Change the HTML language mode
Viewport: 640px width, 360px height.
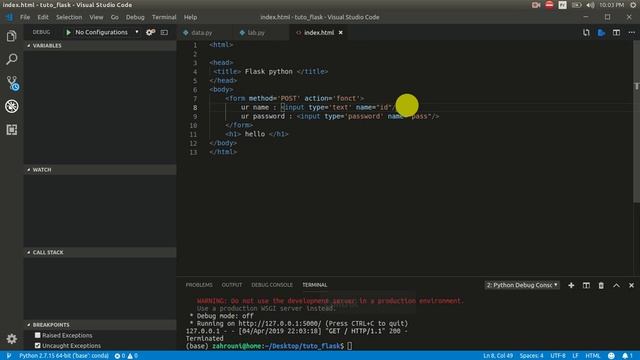tap(593, 356)
